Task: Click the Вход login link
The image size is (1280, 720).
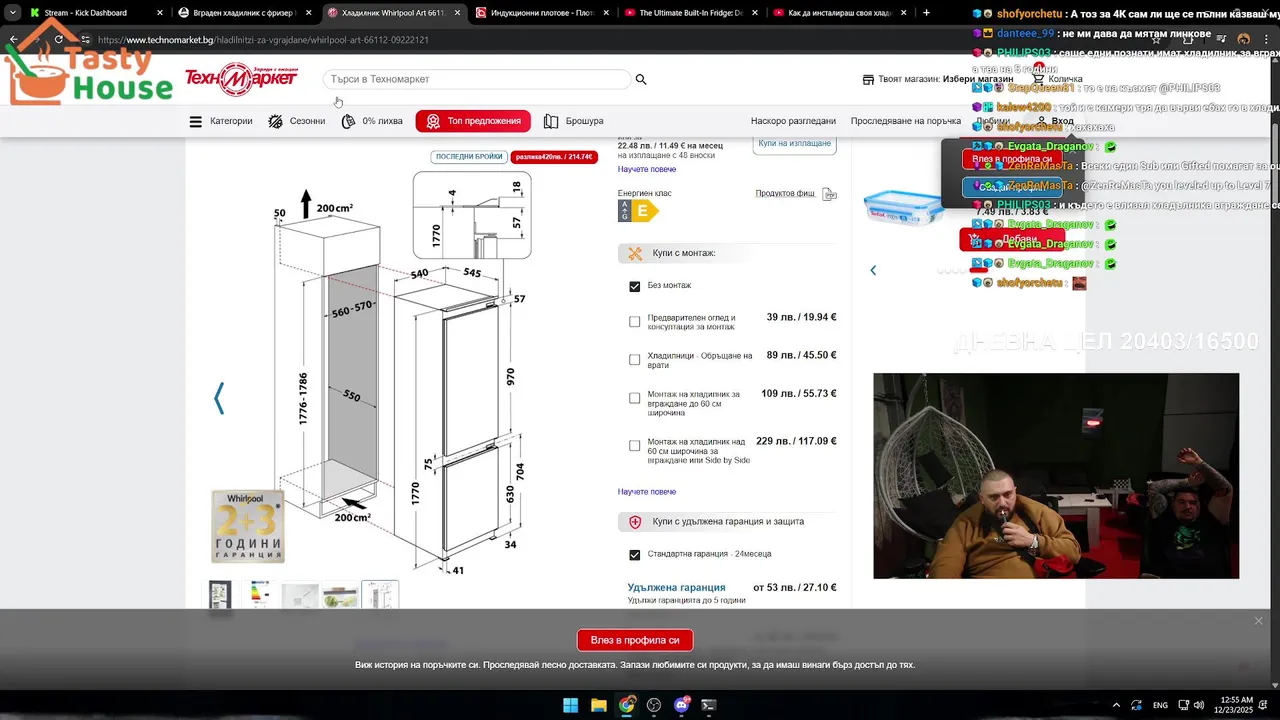Action: tap(1062, 121)
